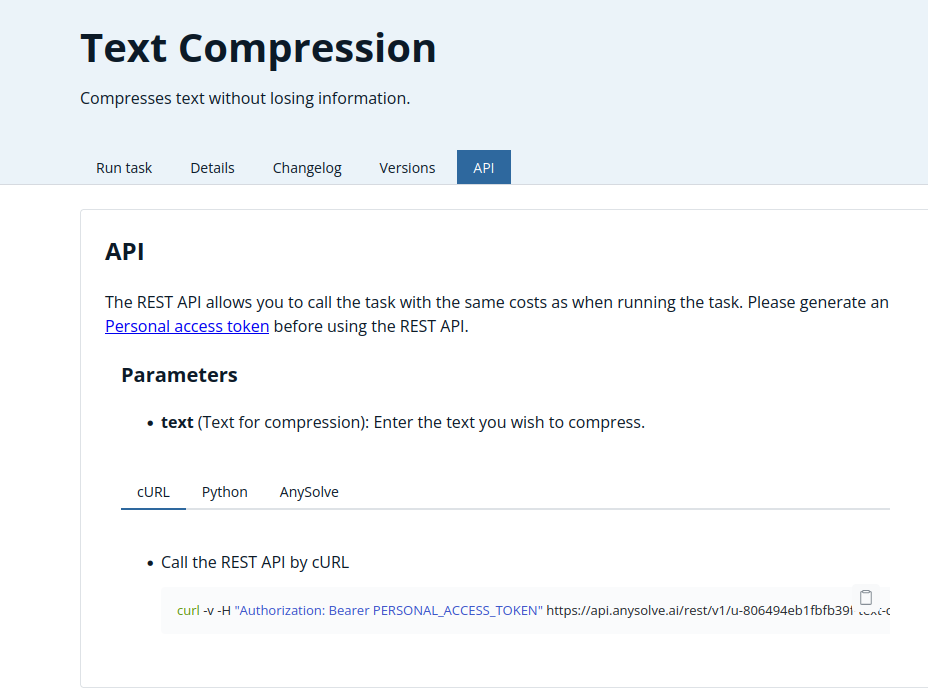Click the green curl keyword
The width and height of the screenshot is (928, 693).
coord(188,610)
